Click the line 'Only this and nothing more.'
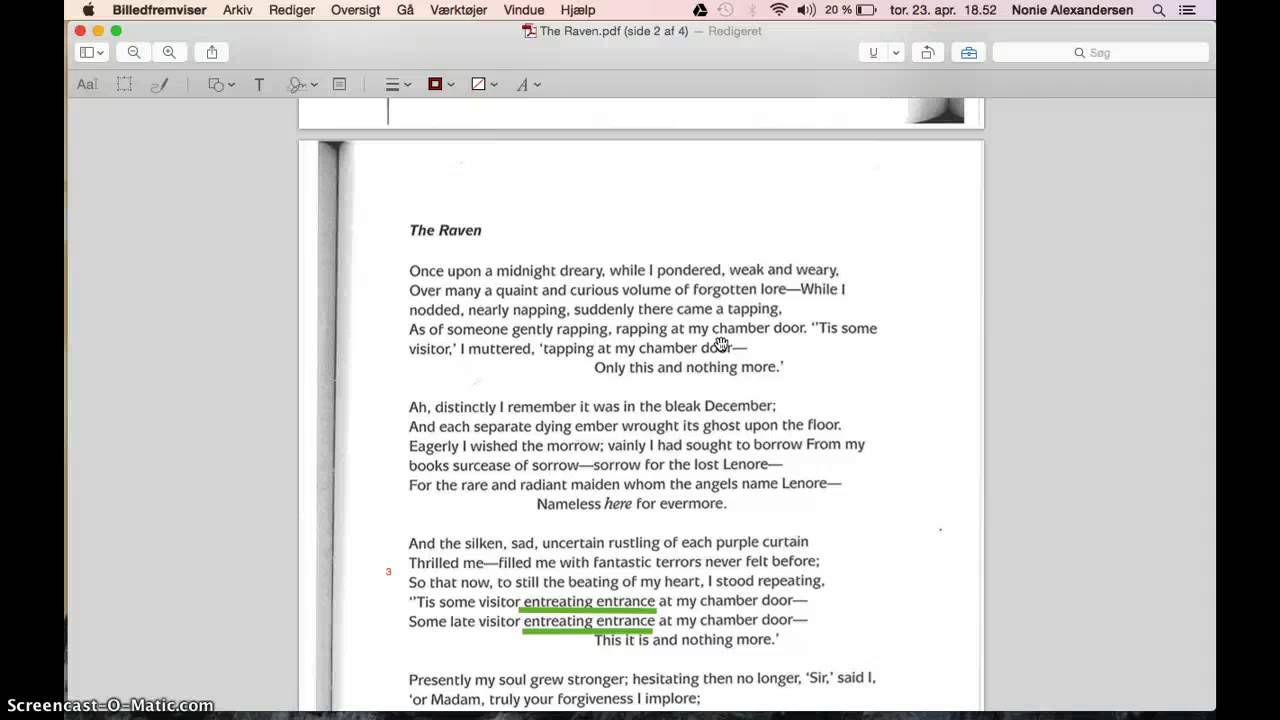 click(689, 367)
